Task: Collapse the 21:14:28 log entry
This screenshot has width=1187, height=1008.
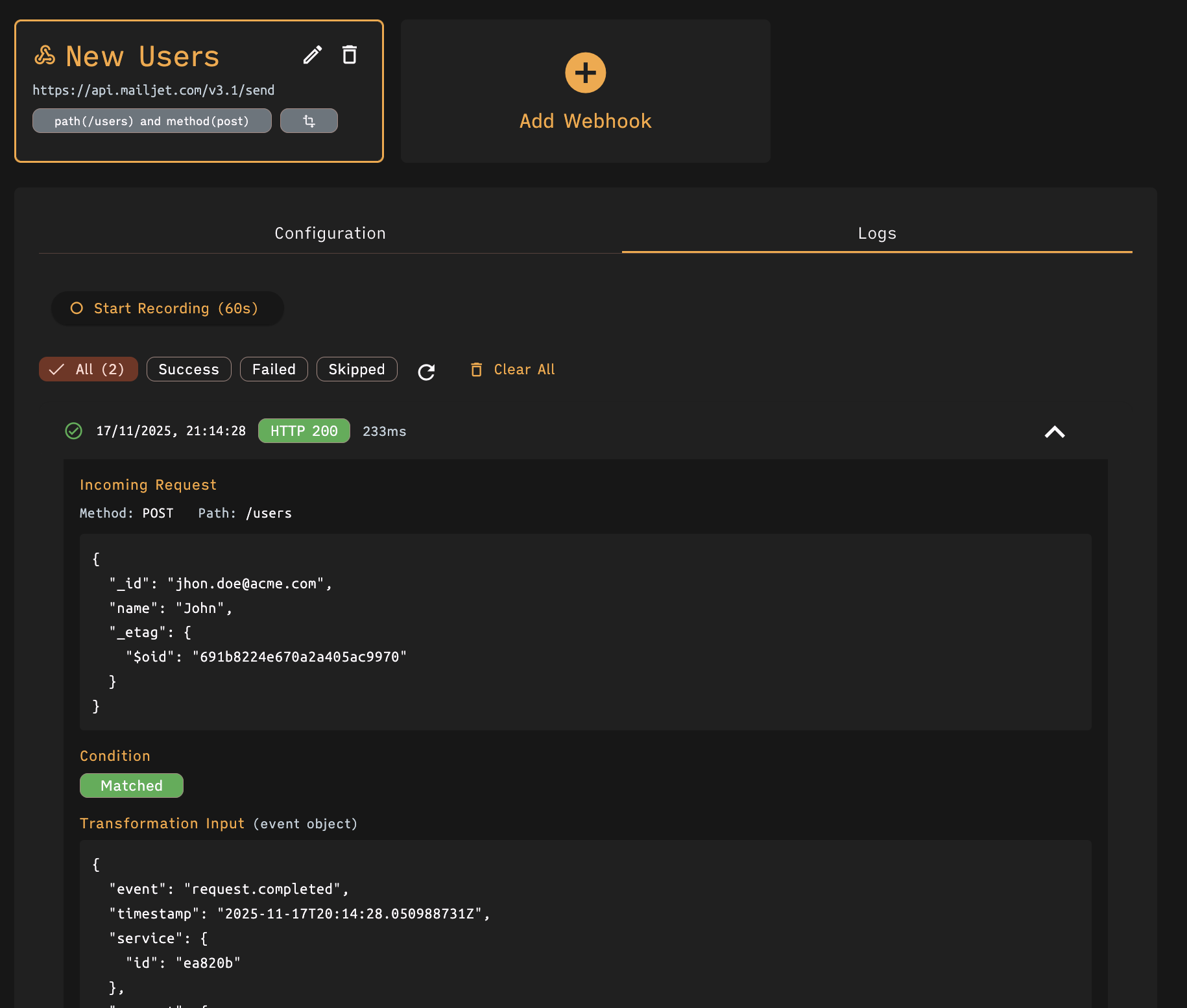Action: pyautogui.click(x=1055, y=432)
